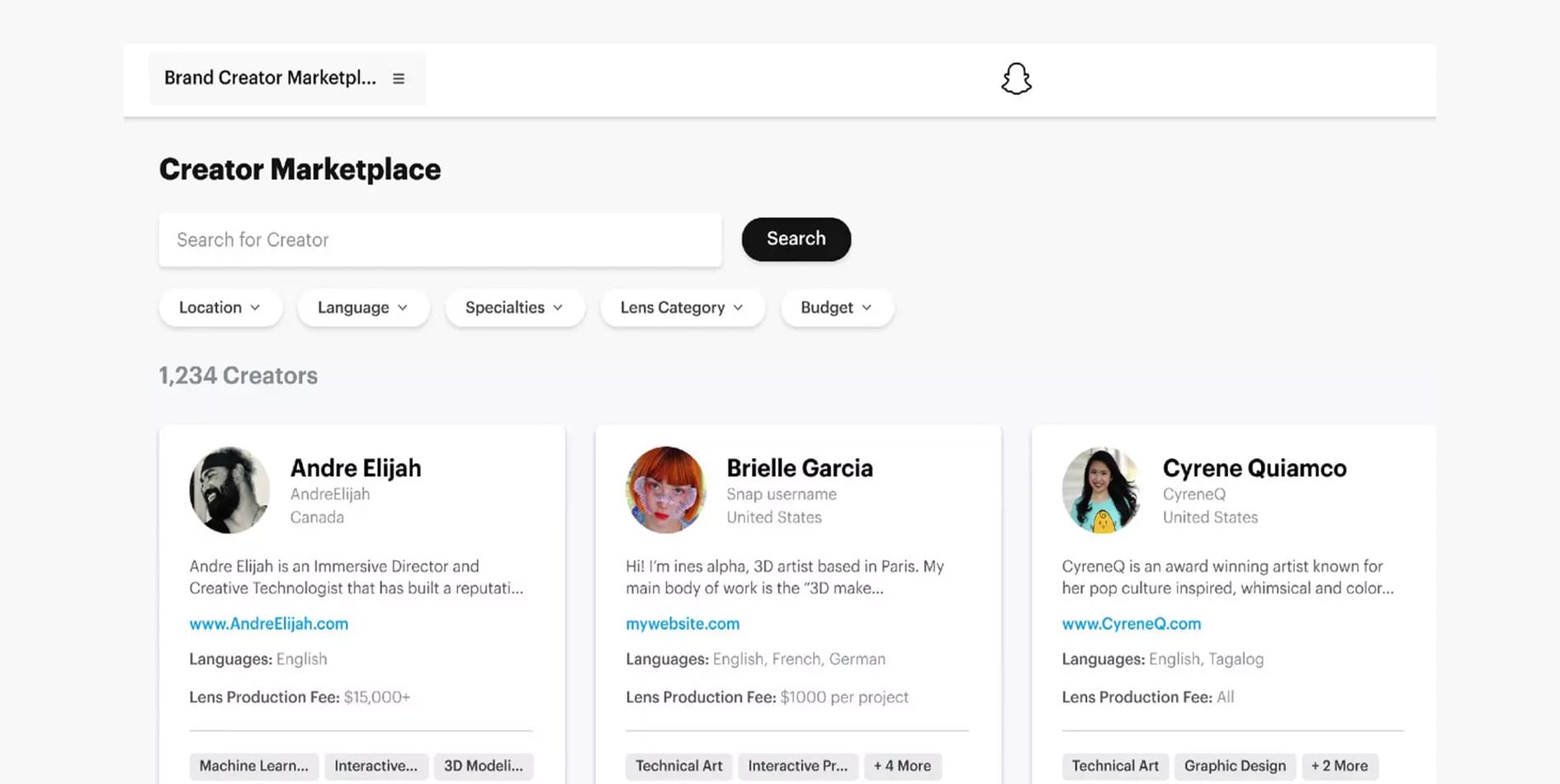Viewport: 1560px width, 784px height.
Task: Click Cyrene Quiamco's profile photo
Action: pyautogui.click(x=1101, y=490)
